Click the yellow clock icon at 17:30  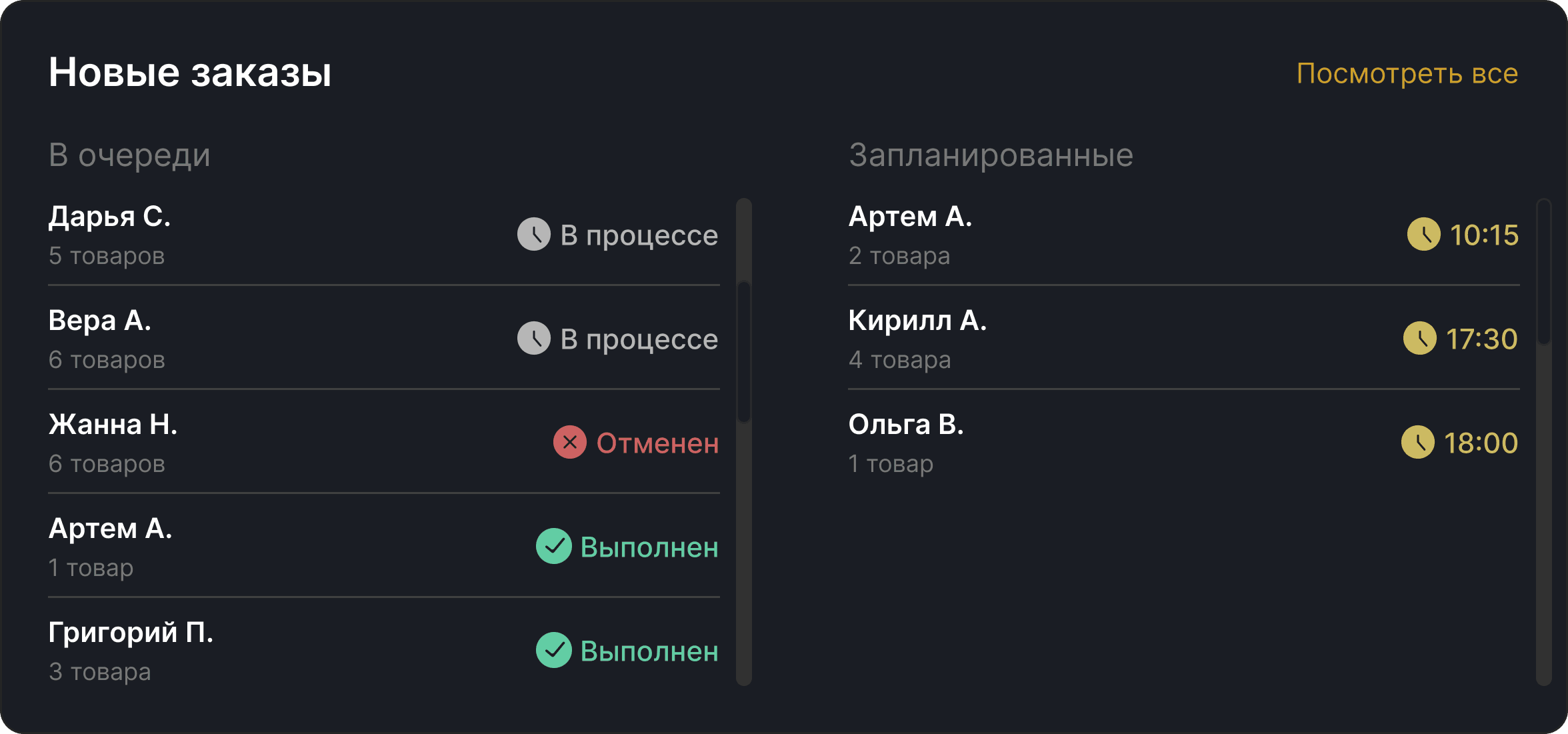(1419, 339)
